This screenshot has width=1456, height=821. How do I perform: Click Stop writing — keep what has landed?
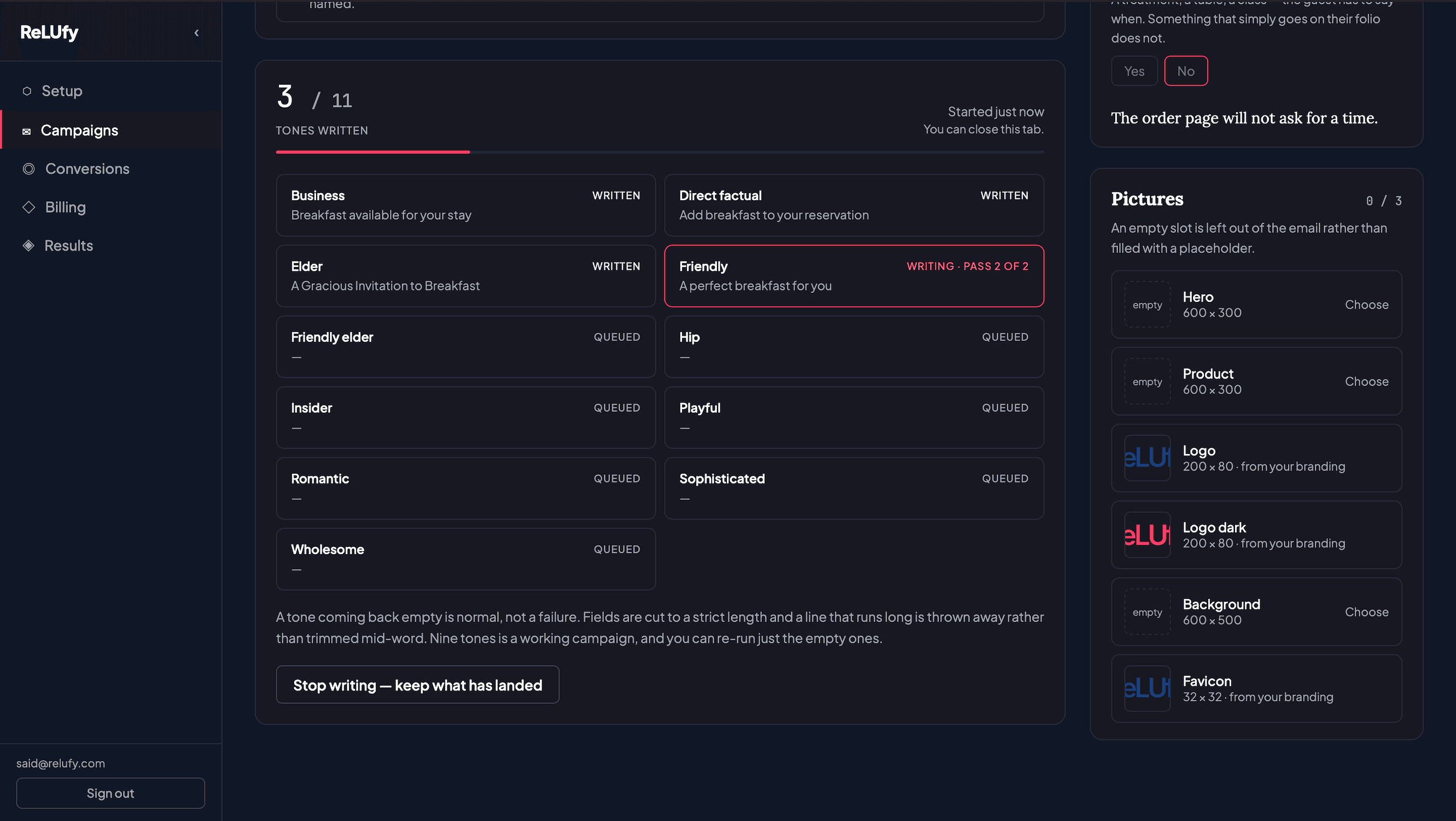(x=418, y=685)
